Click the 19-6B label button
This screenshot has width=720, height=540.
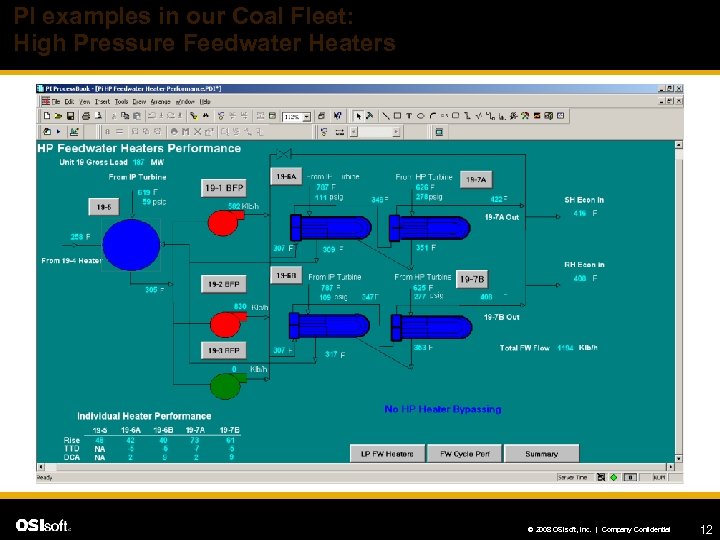286,276
